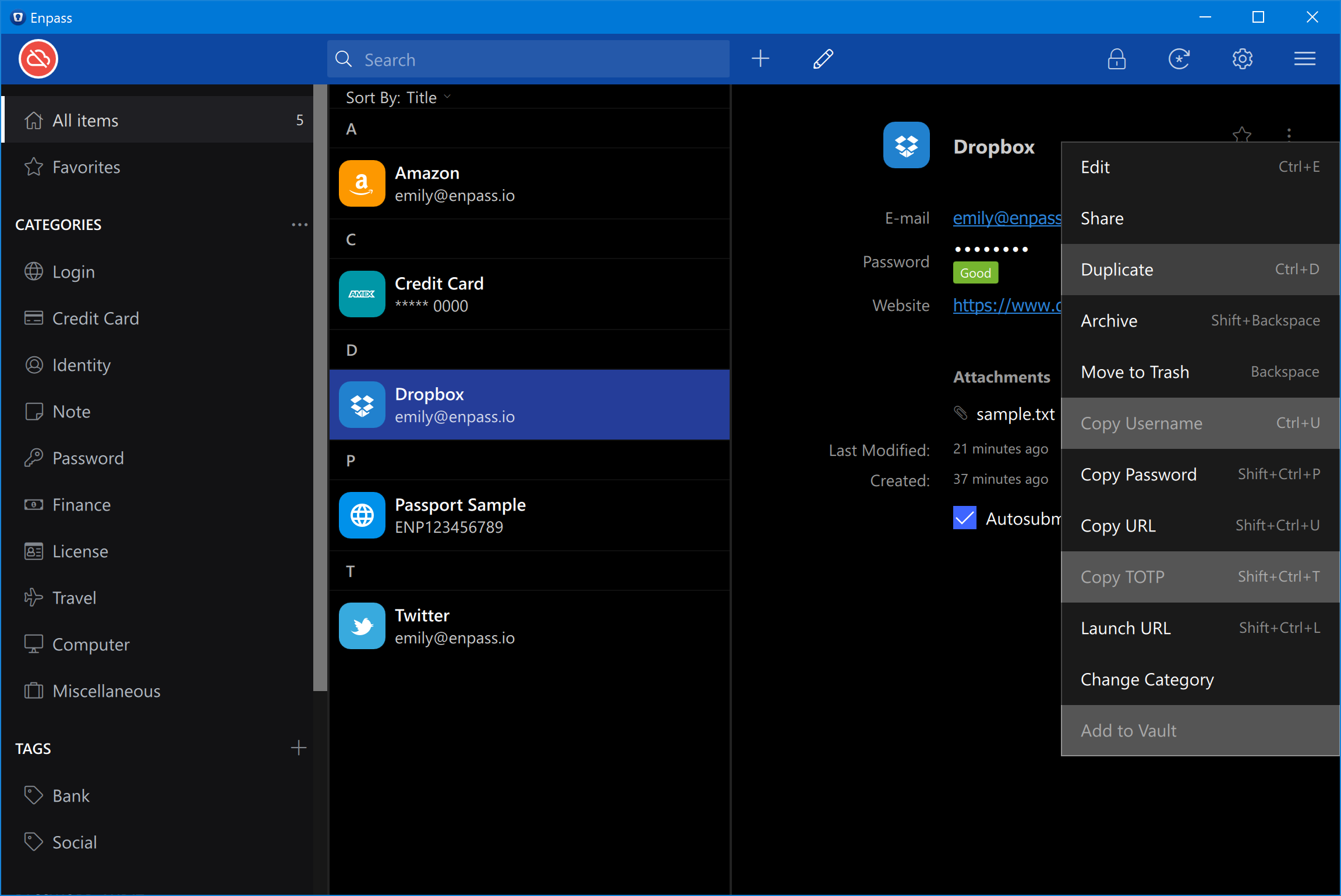
Task: Select the Identity category
Action: pos(157,365)
